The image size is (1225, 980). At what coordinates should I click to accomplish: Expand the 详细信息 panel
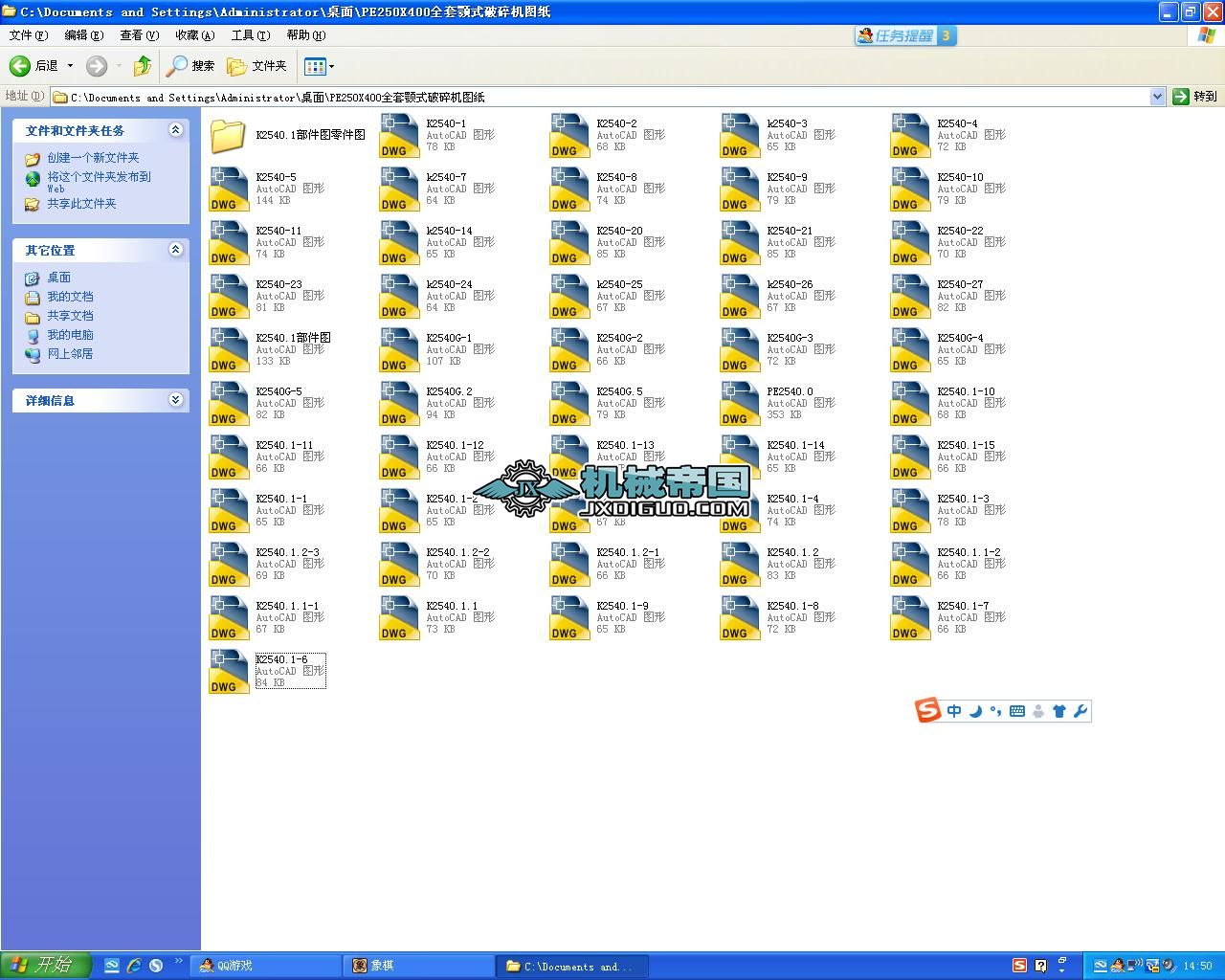click(x=176, y=400)
